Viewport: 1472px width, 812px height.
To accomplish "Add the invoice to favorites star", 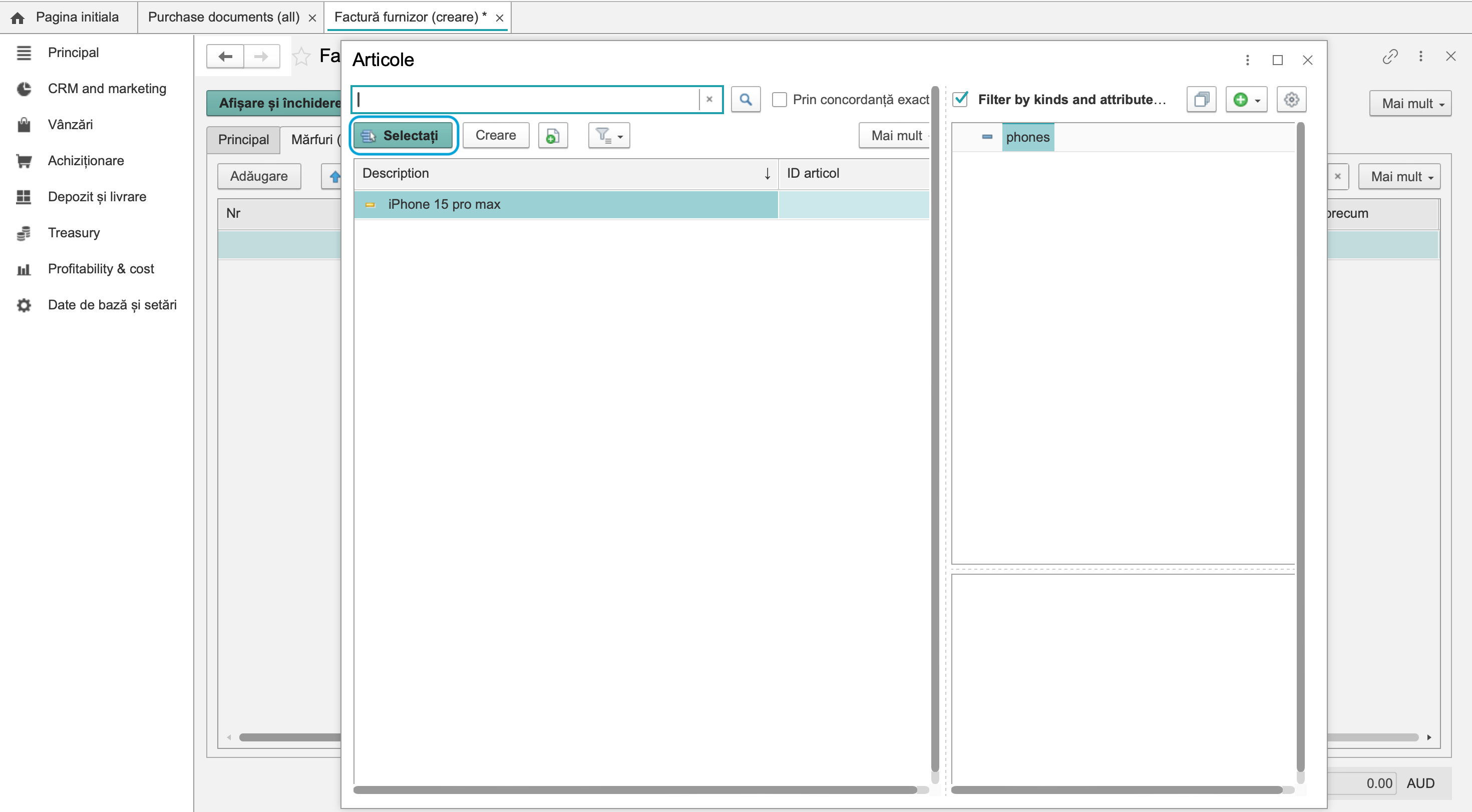I will (x=301, y=56).
